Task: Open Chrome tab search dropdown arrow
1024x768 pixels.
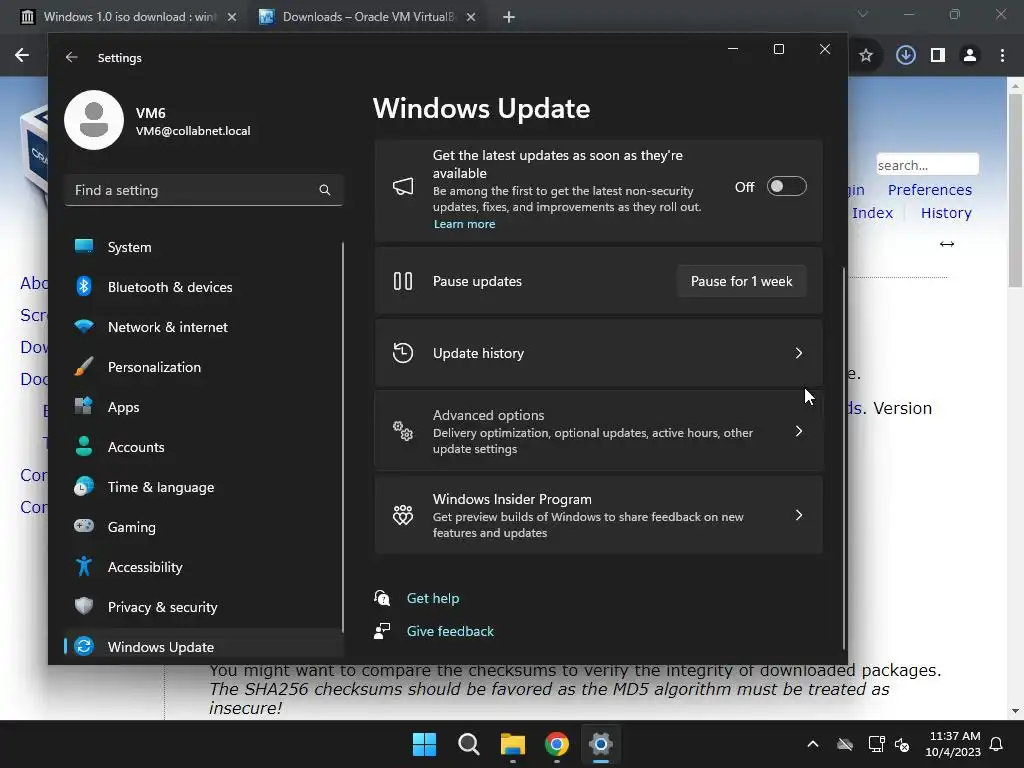Action: coord(863,14)
